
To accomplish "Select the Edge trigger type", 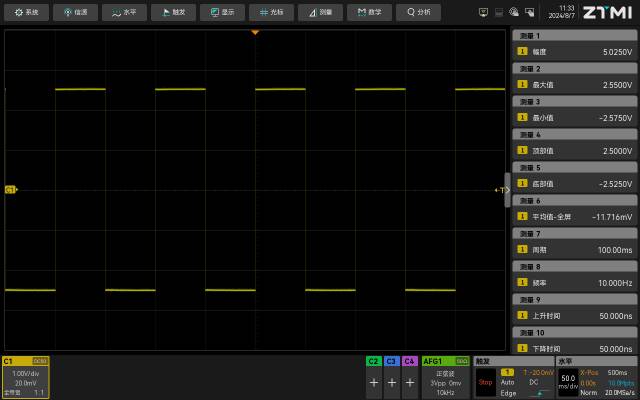I will pyautogui.click(x=508, y=393).
